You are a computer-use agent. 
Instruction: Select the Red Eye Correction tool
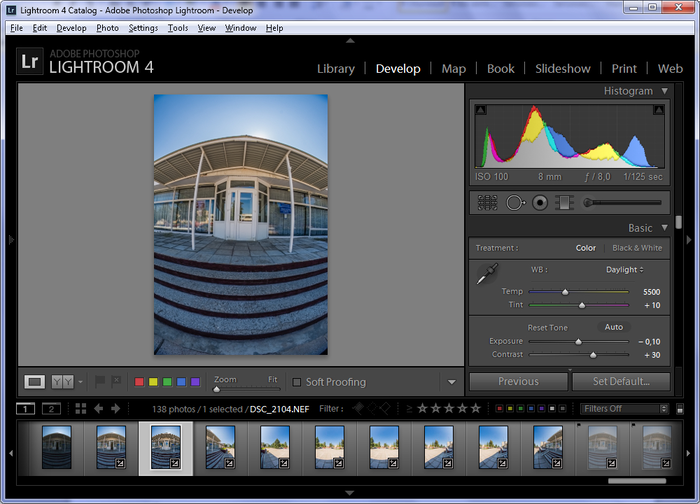click(x=540, y=203)
